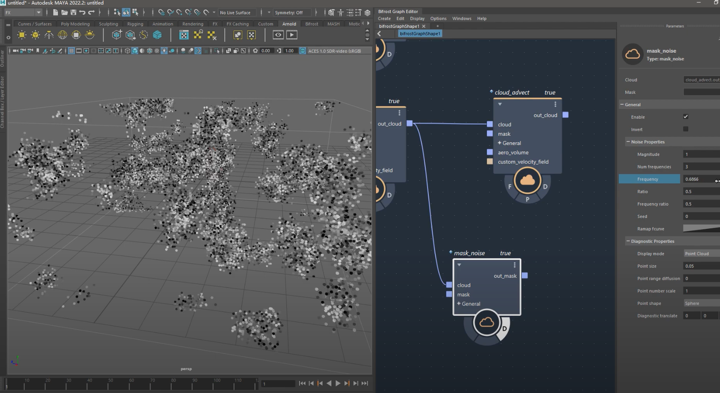Click the Frequency value field
The image size is (720, 393).
pyautogui.click(x=702, y=179)
